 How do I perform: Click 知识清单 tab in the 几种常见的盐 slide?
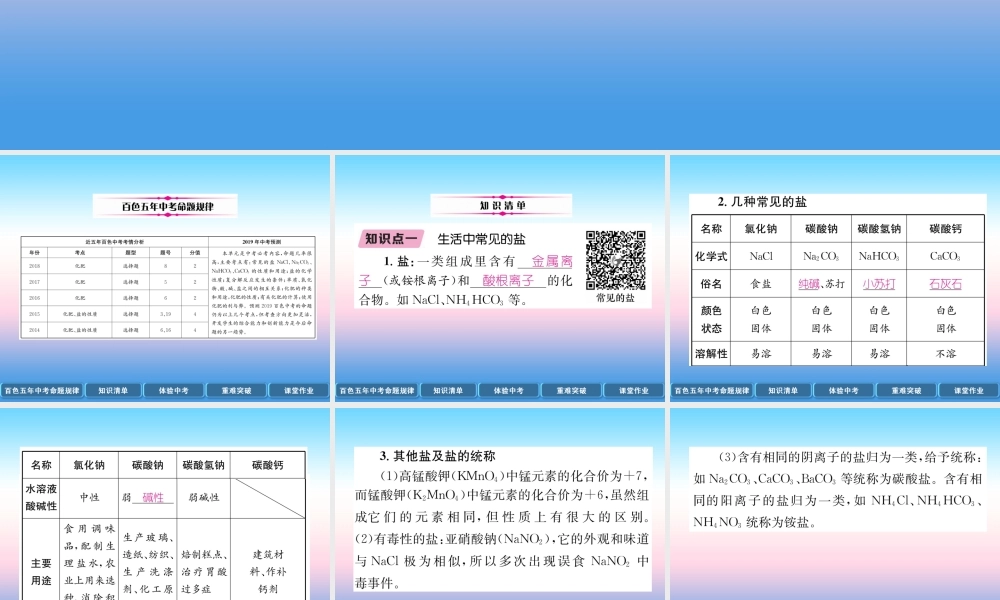pyautogui.click(x=783, y=390)
